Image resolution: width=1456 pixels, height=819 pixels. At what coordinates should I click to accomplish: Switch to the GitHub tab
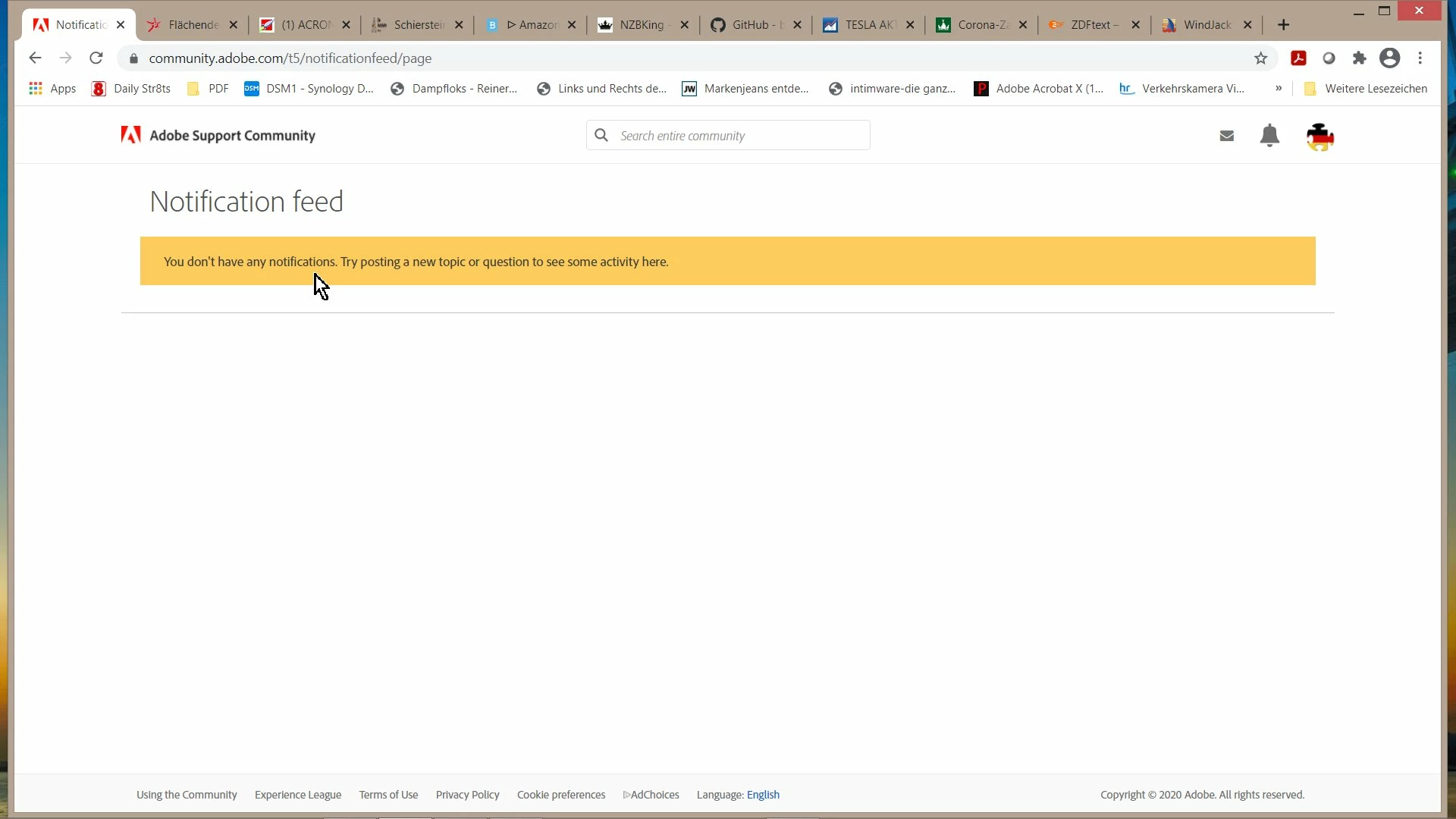tap(749, 25)
